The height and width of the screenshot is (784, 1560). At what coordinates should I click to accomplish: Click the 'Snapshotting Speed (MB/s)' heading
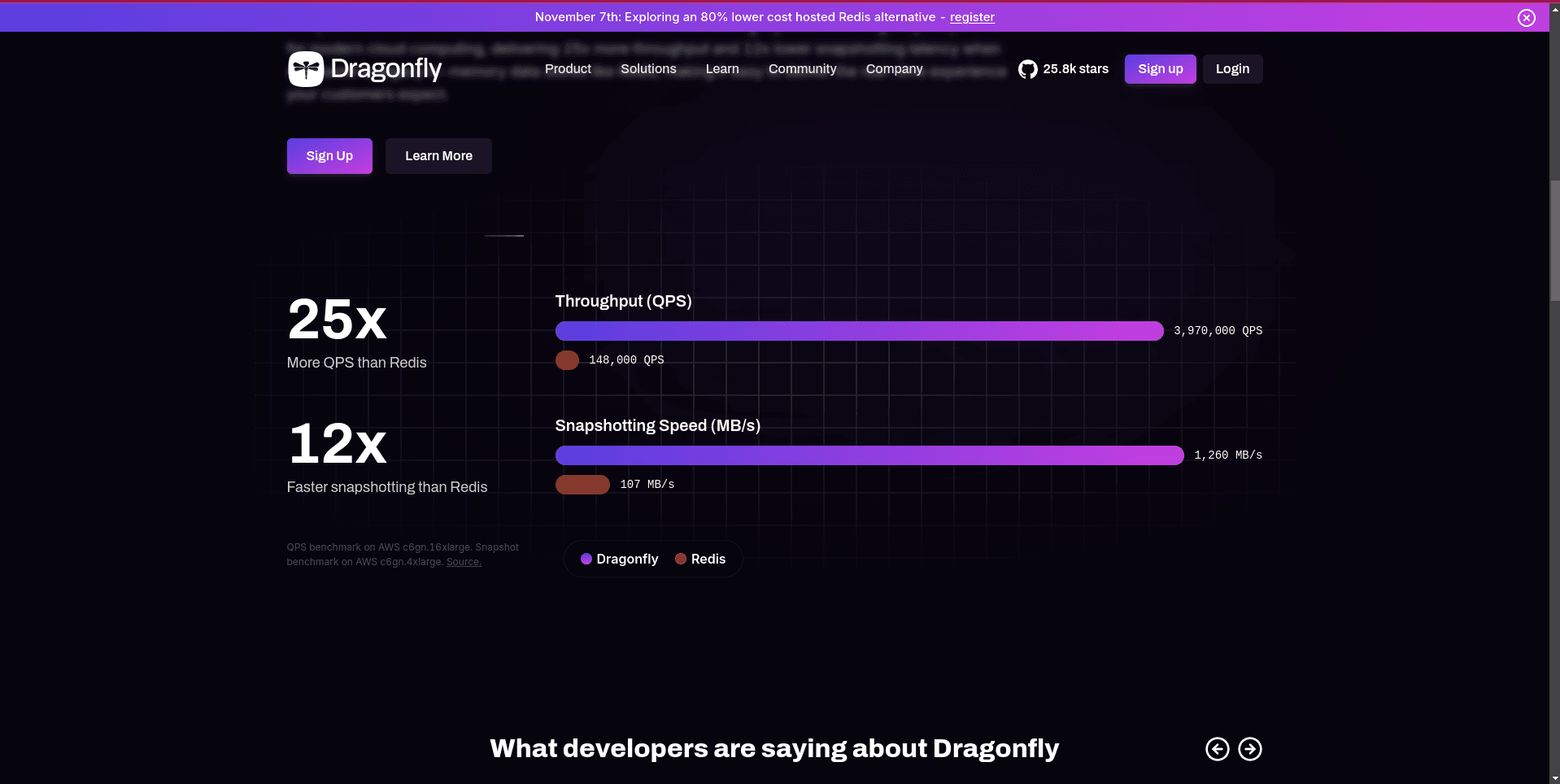pos(657,425)
